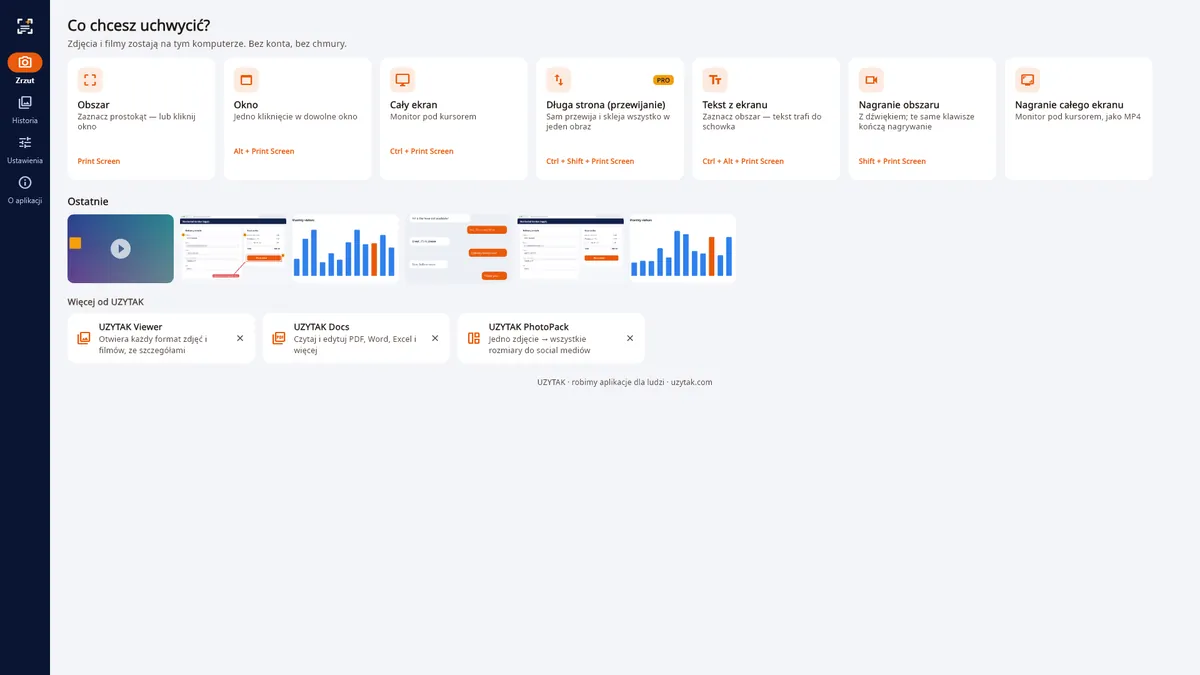Dismiss the UZYTAK PhotoPack promo card
Image resolution: width=1200 pixels, height=675 pixels.
630,338
